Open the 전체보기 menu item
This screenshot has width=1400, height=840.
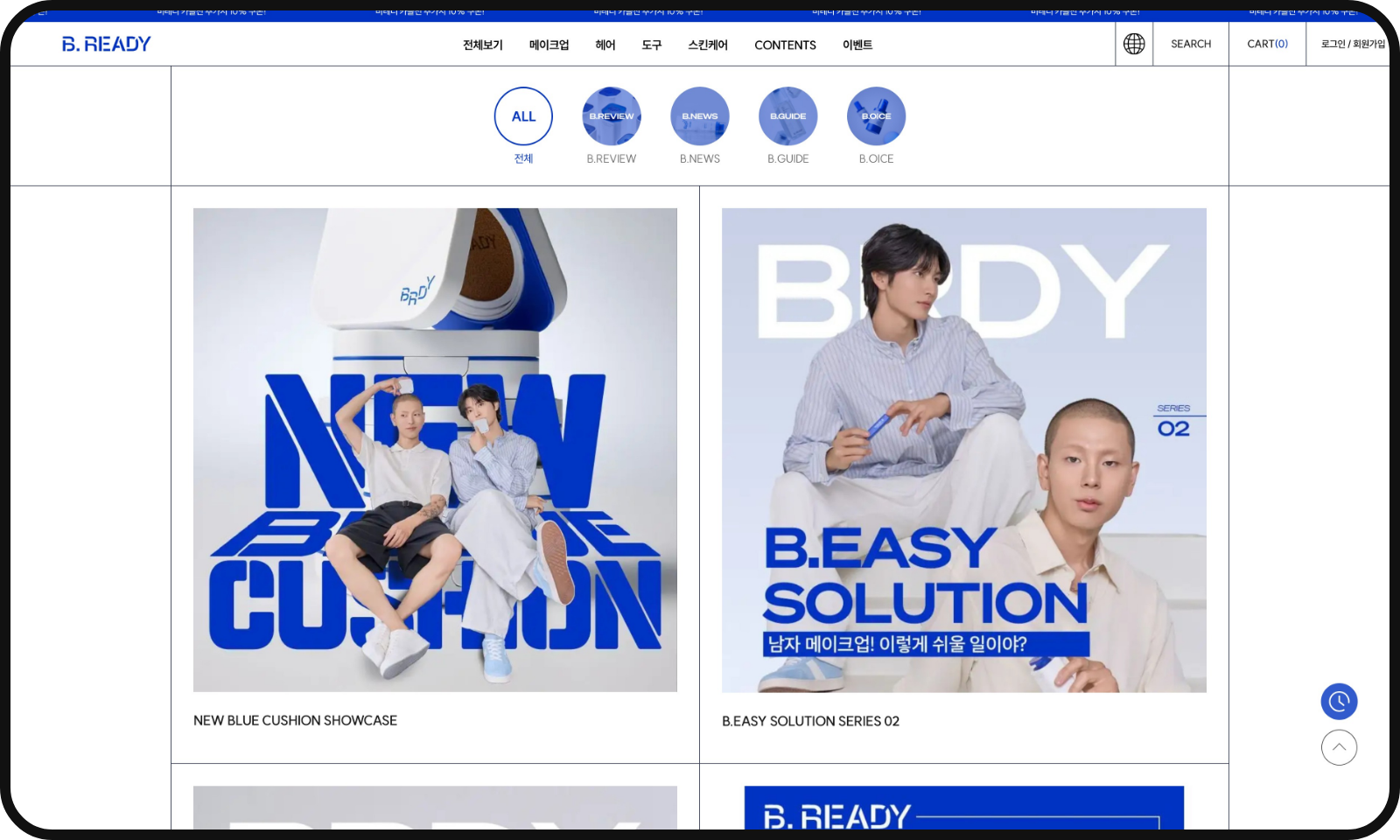click(482, 45)
